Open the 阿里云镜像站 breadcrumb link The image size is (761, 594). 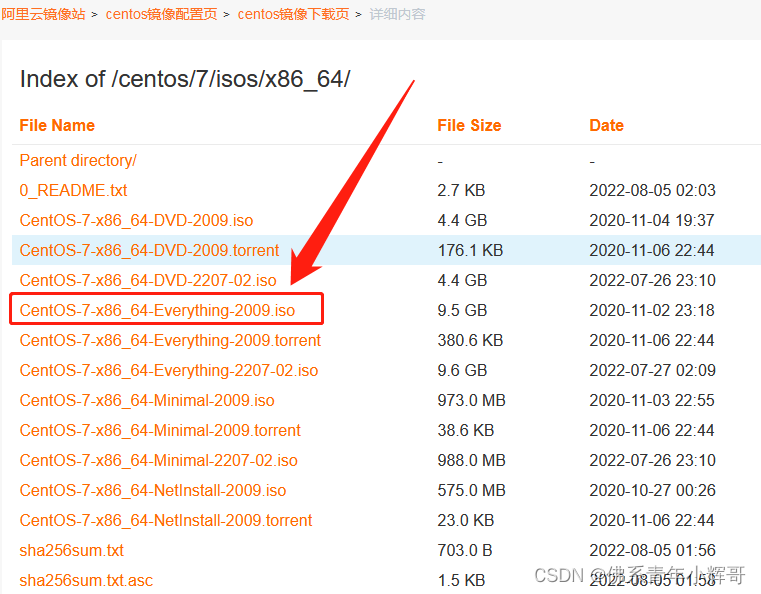43,14
